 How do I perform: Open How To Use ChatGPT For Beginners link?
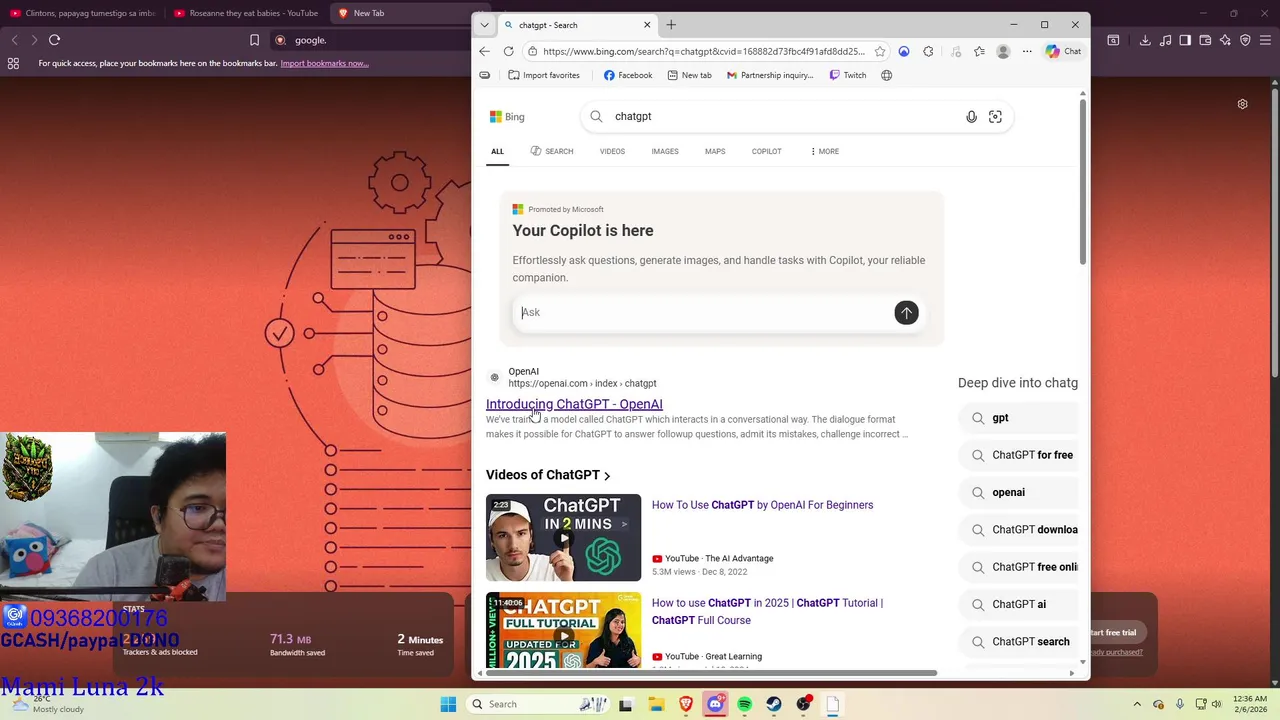pyautogui.click(x=762, y=505)
